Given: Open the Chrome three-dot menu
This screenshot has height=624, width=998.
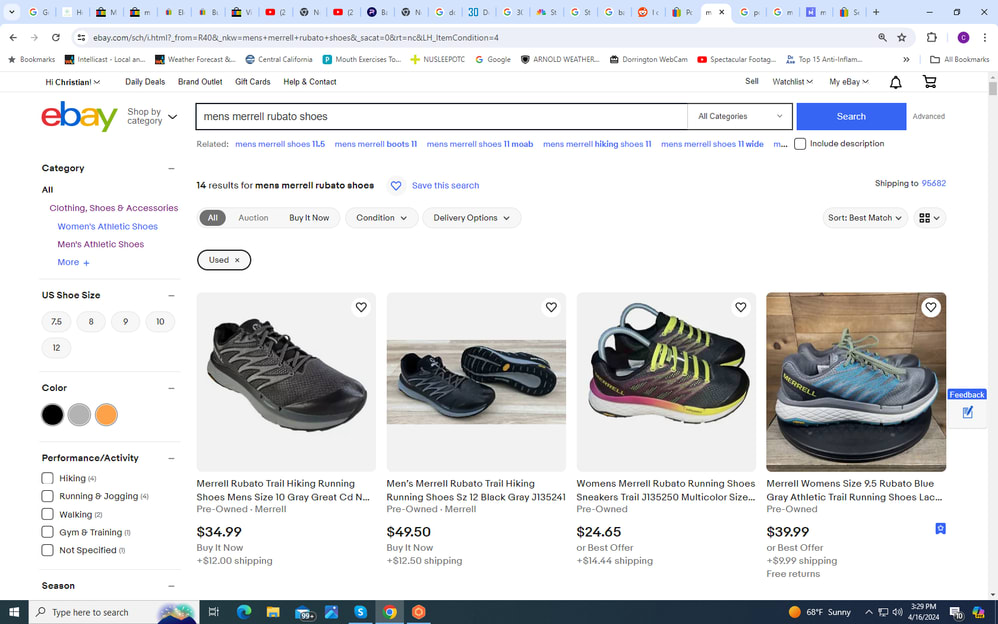Looking at the screenshot, I should (984, 38).
